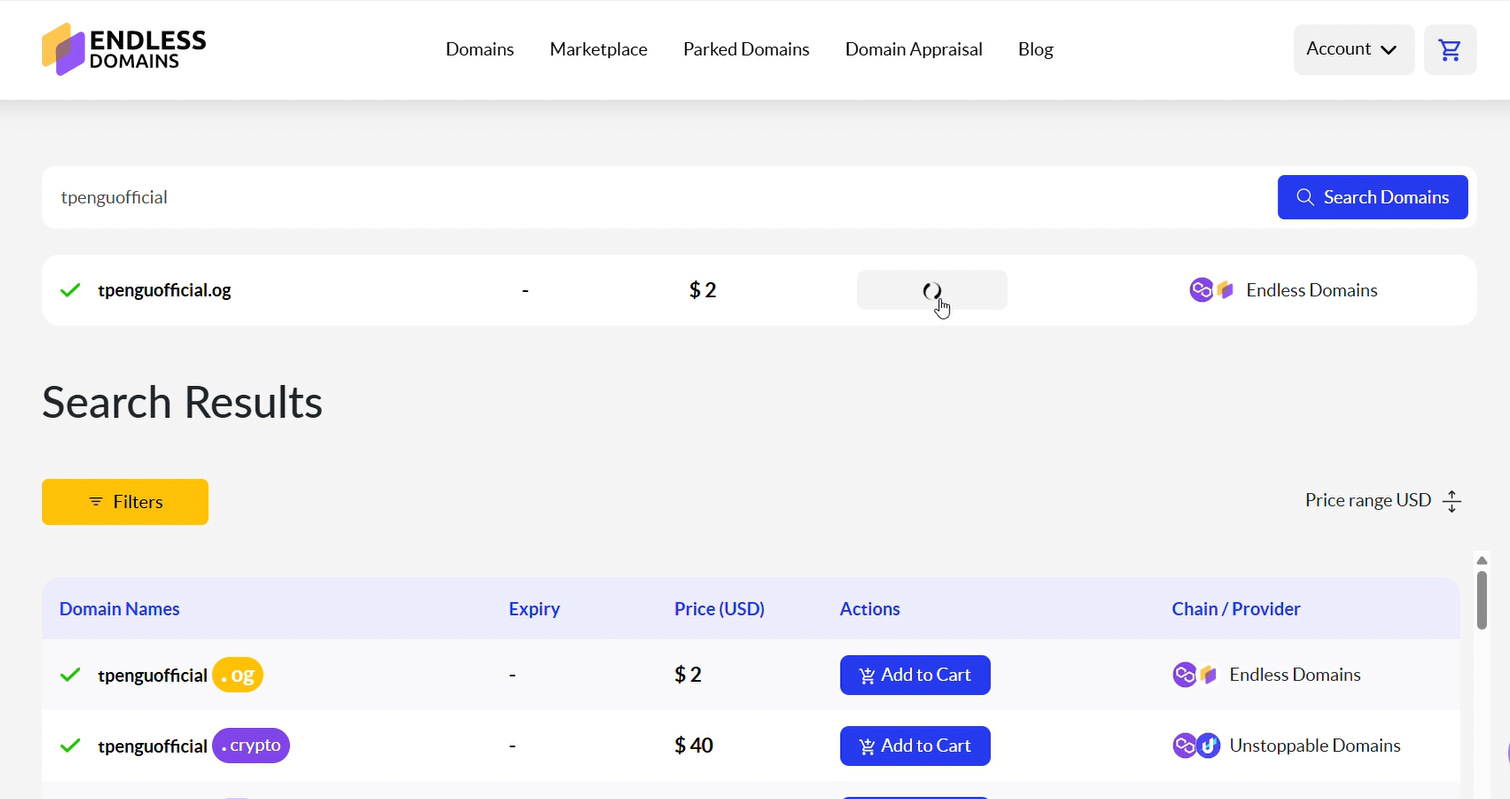The height and width of the screenshot is (799, 1510).
Task: Open the Filters panel
Action: pos(125,502)
